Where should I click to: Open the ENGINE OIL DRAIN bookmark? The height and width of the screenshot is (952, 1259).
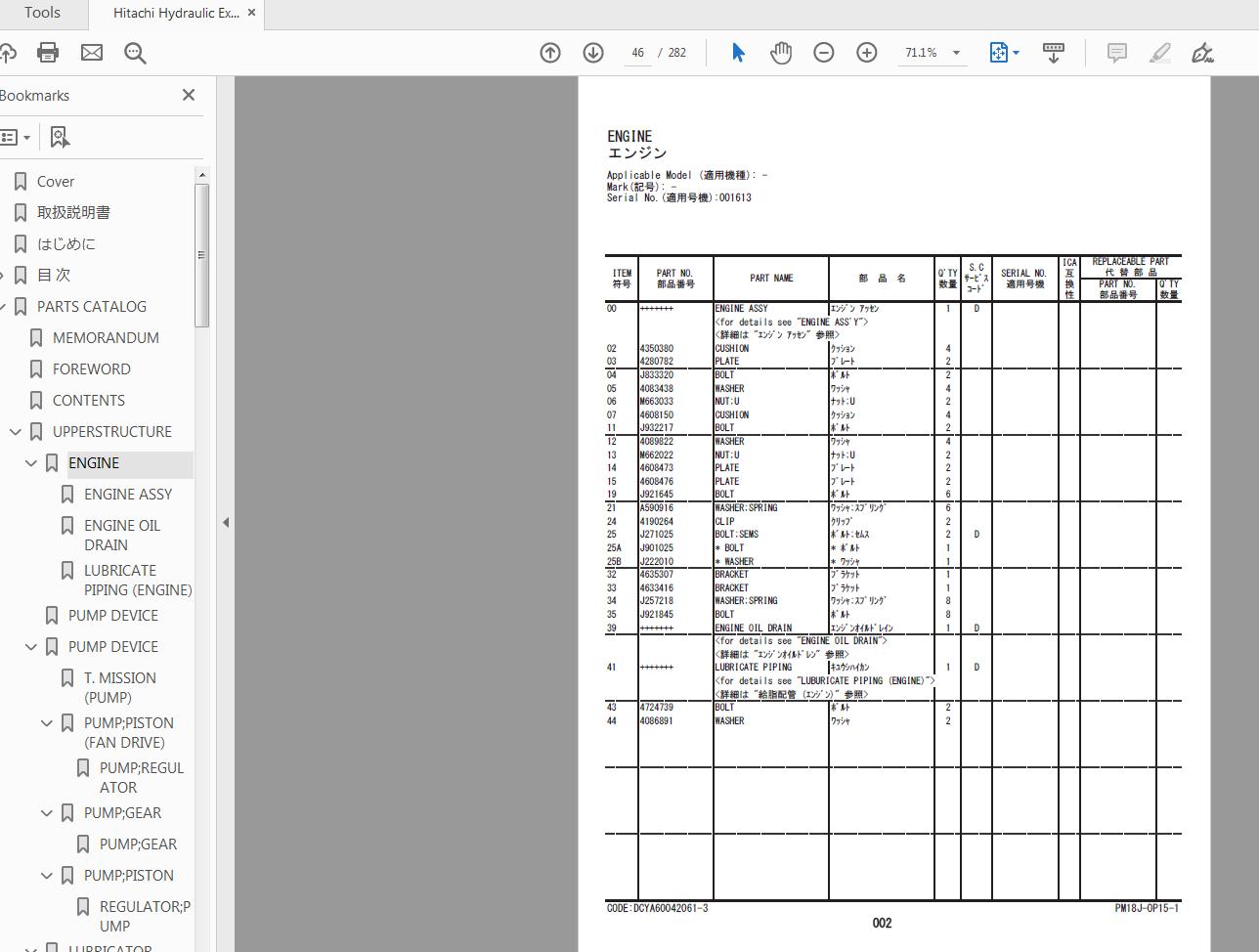point(121,535)
